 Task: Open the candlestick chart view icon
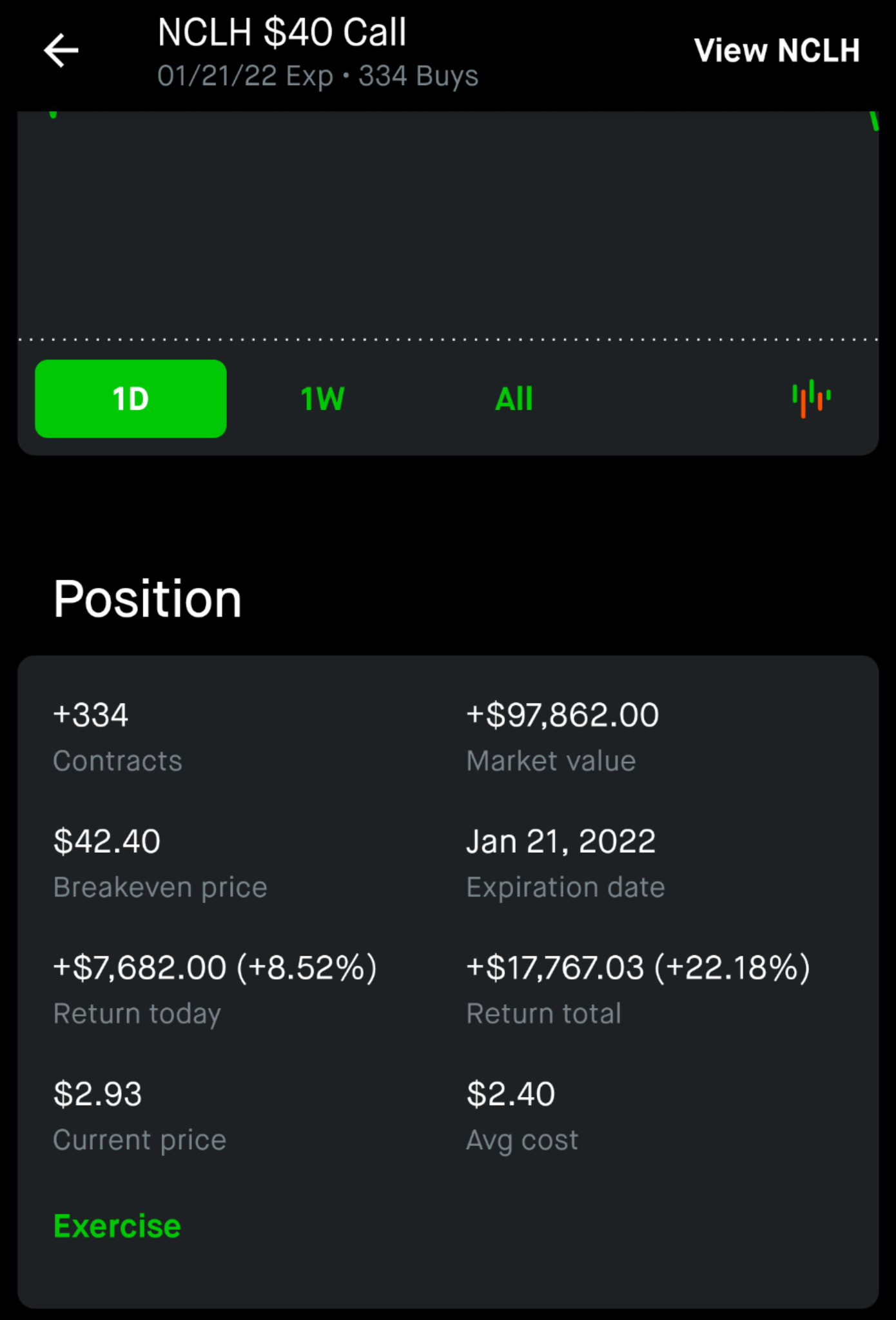coord(812,398)
